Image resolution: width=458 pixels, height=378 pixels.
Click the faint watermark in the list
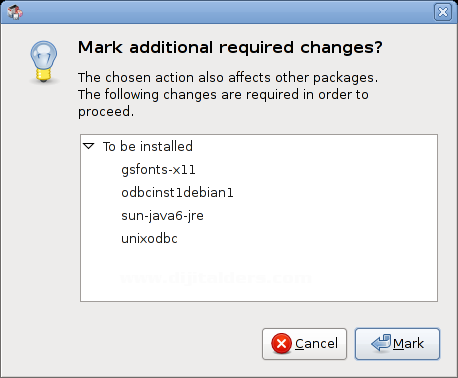tap(216, 278)
